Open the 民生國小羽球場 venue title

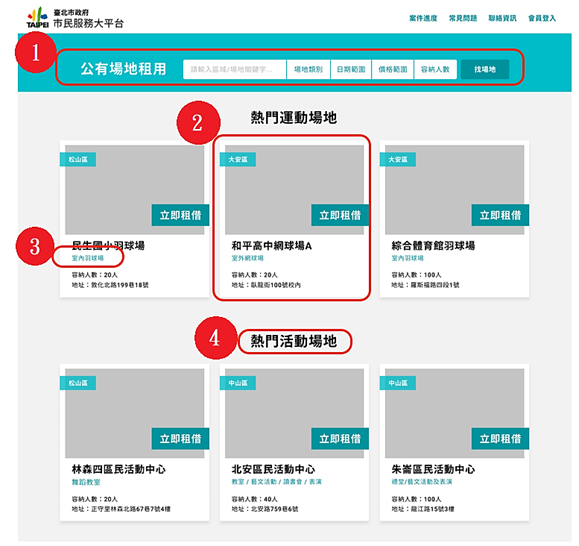108,245
